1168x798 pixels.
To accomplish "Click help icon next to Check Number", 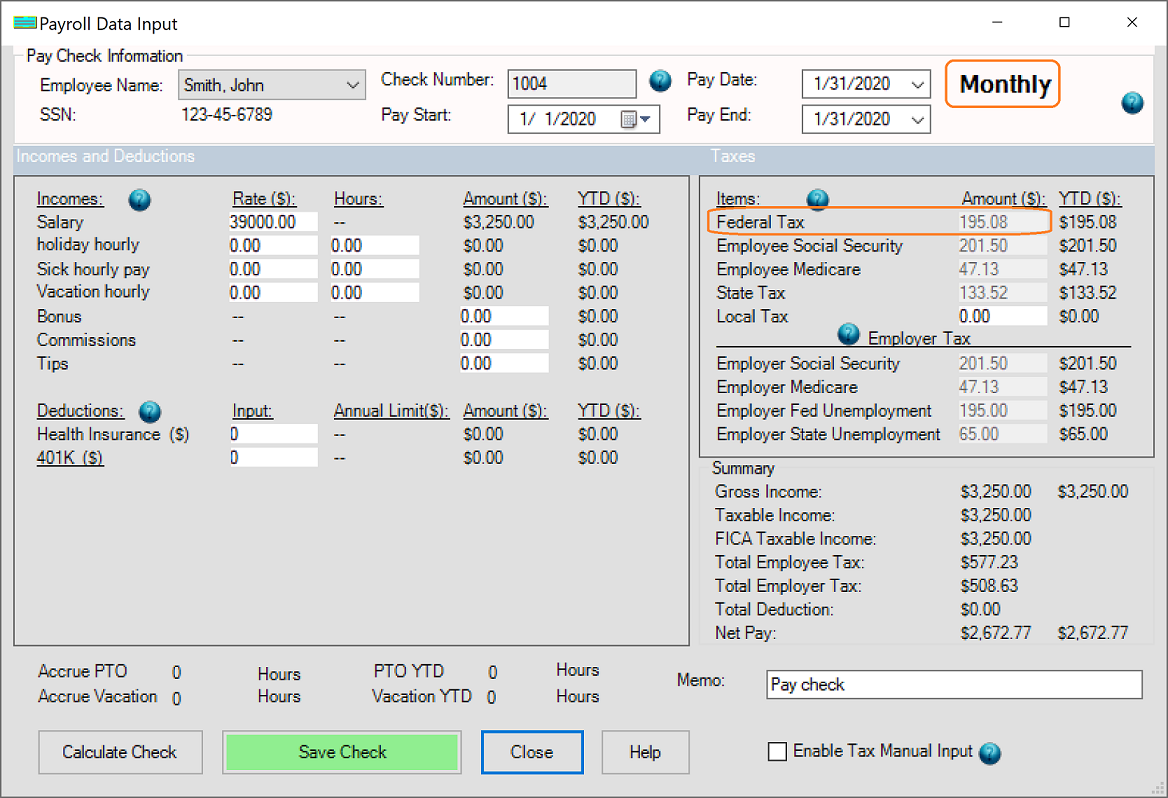I will (660, 81).
